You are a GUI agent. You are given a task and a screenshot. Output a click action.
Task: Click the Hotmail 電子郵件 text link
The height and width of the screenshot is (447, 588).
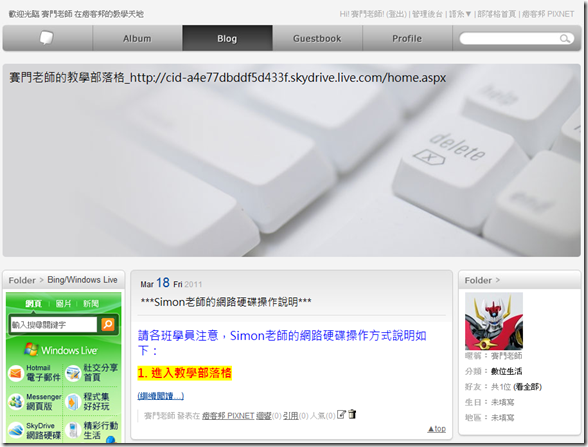(x=43, y=373)
